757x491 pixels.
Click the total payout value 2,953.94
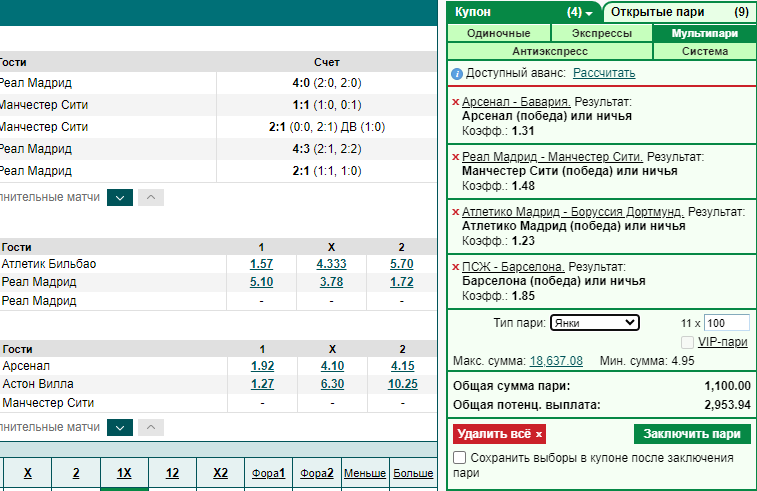pos(727,405)
